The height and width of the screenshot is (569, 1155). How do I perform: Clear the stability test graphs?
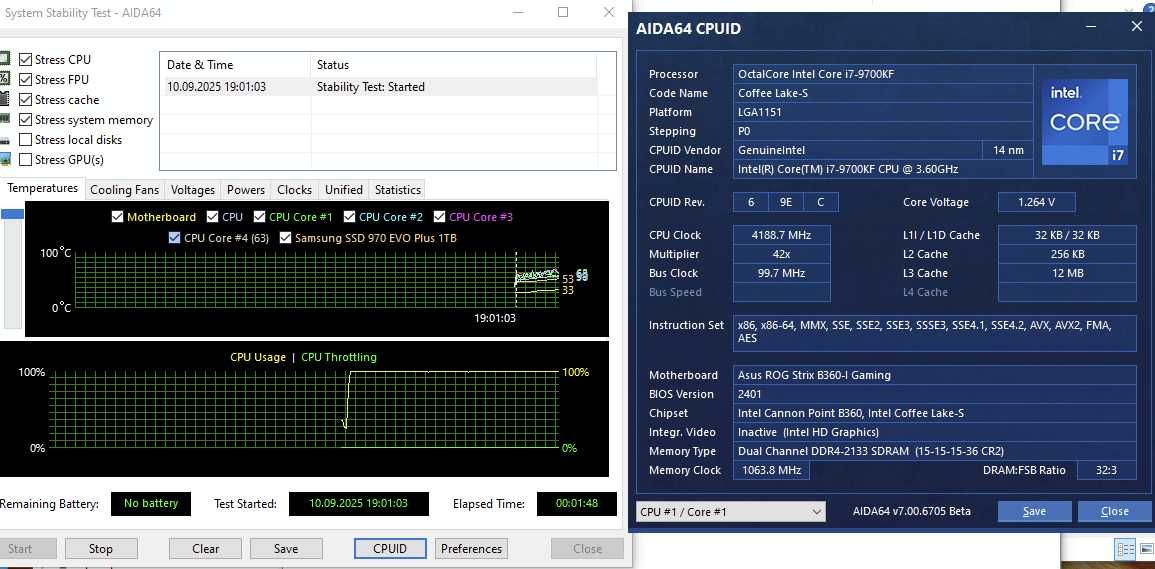click(x=206, y=548)
